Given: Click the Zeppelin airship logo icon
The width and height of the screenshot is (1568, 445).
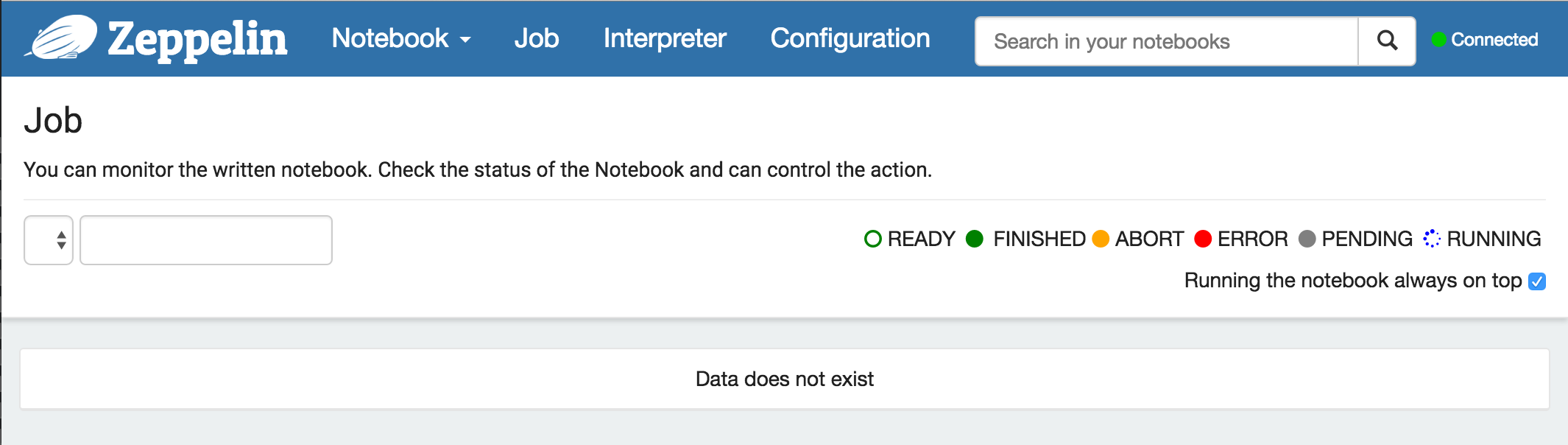Looking at the screenshot, I should [62, 37].
